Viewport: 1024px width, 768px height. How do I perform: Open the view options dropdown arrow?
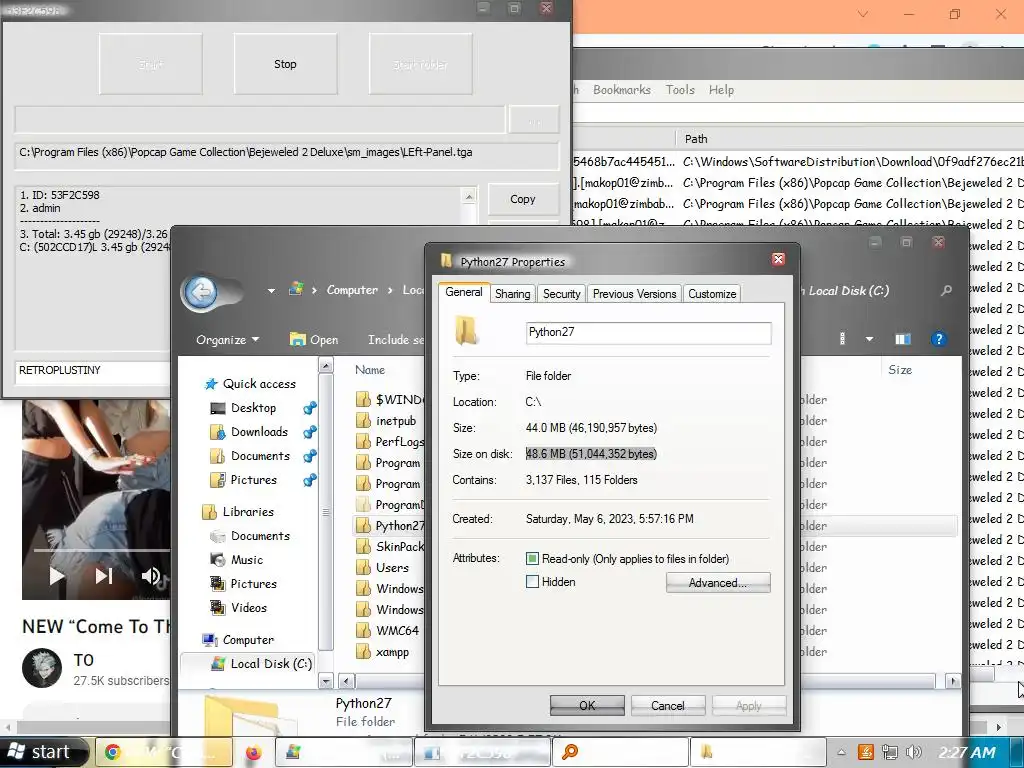[x=869, y=339]
